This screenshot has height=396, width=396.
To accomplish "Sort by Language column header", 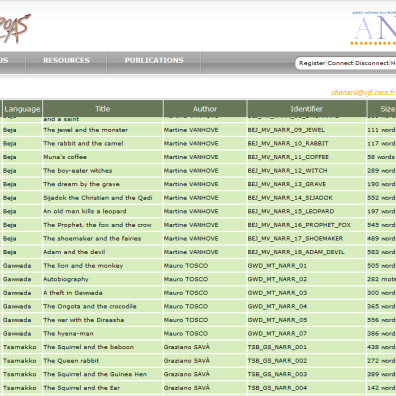I will pyautogui.click(x=22, y=109).
